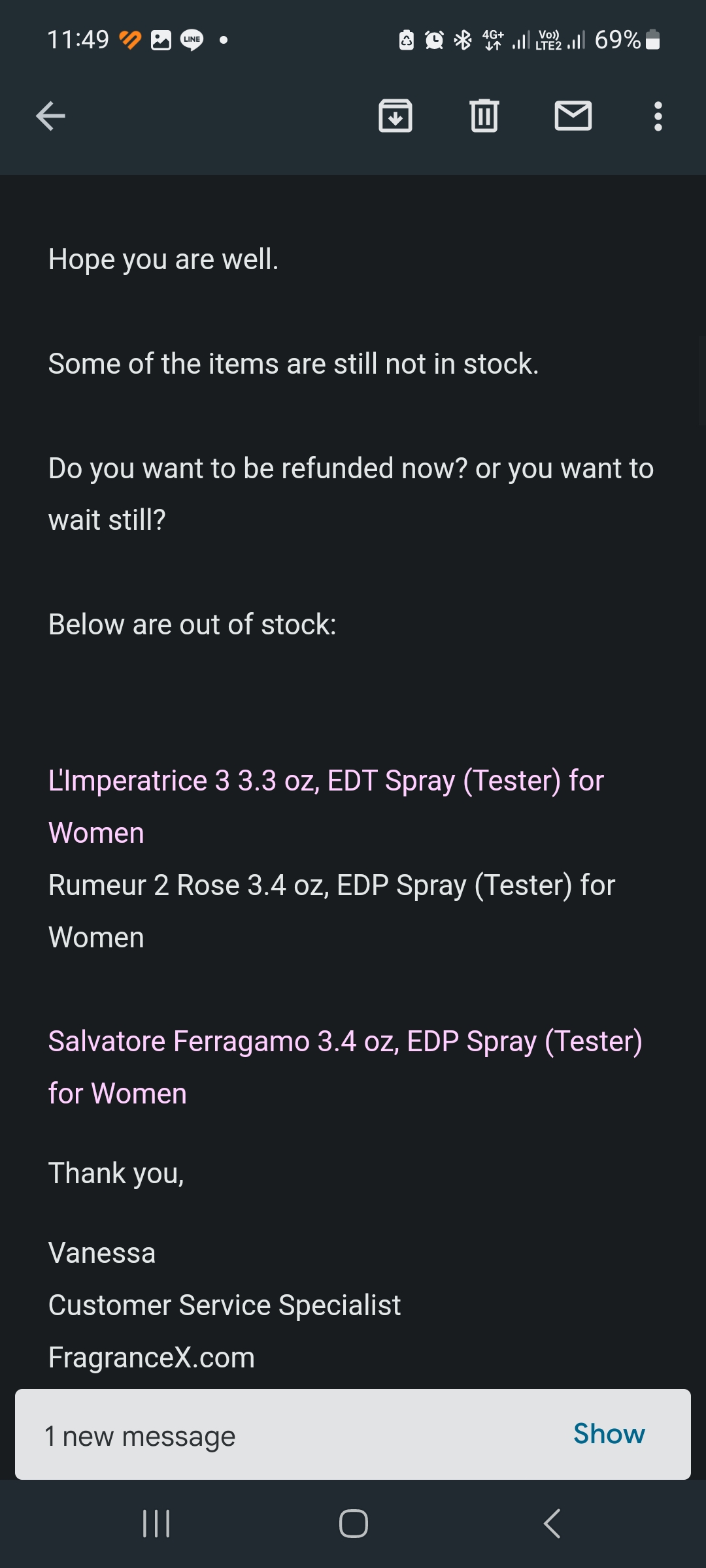
Task: Tap the Bluetooth status icon
Action: pos(463,41)
